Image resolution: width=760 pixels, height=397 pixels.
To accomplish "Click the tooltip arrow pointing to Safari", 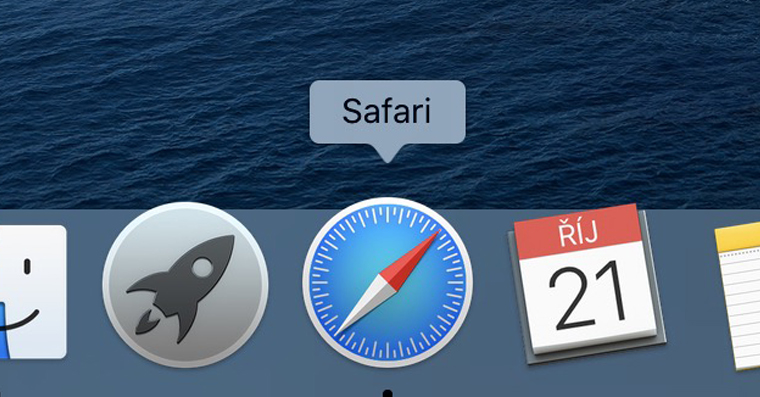I will point(387,152).
